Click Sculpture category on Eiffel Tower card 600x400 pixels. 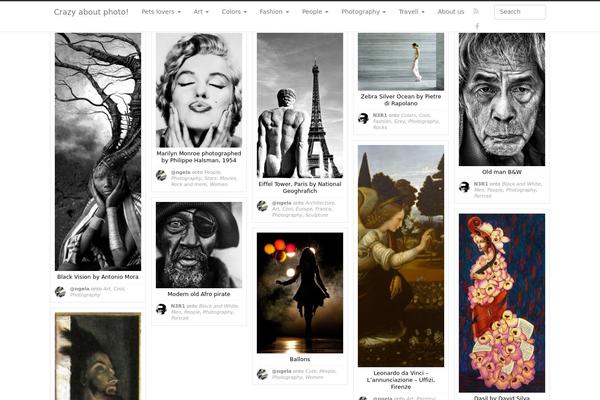[x=316, y=215]
